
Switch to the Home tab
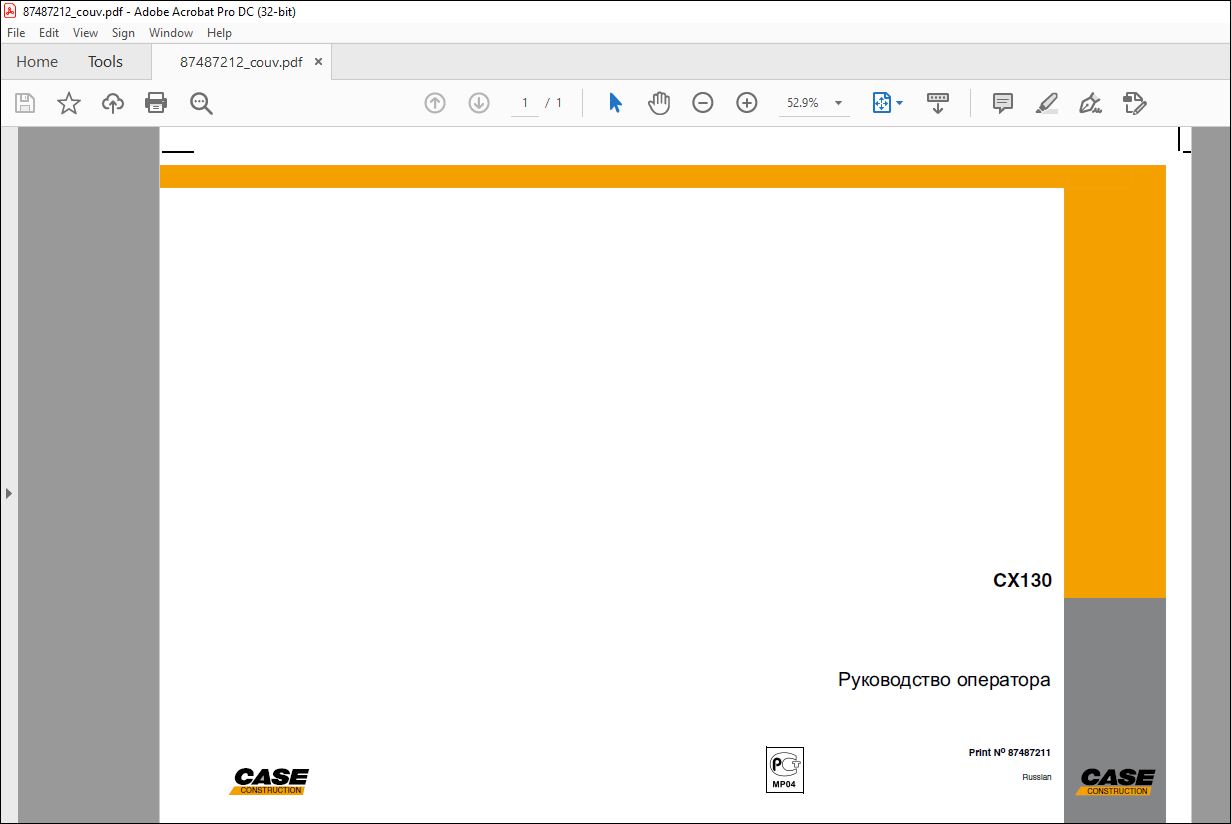coord(37,62)
